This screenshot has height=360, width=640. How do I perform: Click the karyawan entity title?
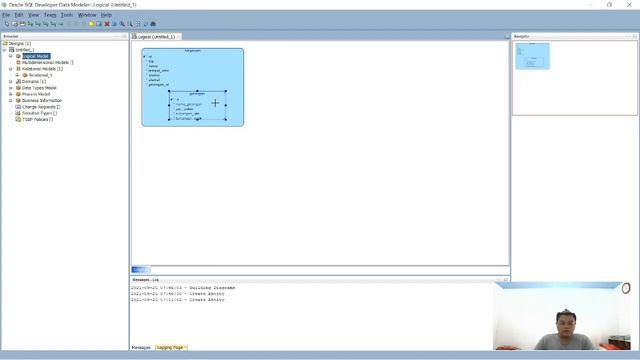tap(193, 51)
